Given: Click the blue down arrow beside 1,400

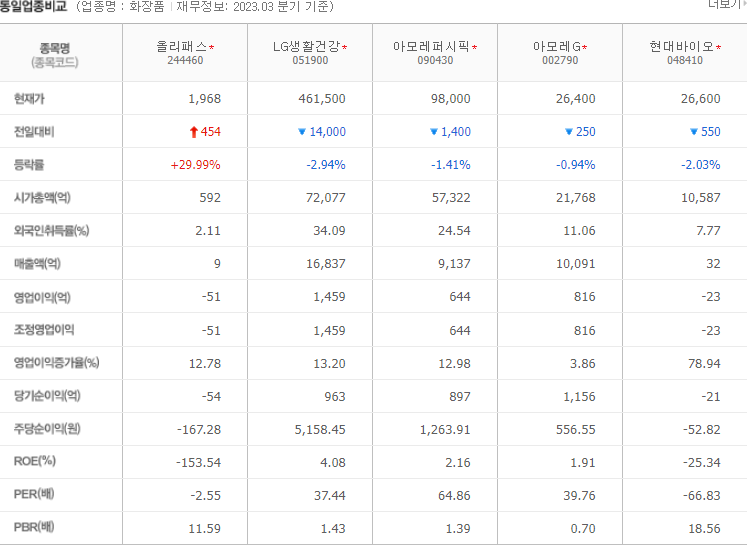Looking at the screenshot, I should [434, 131].
